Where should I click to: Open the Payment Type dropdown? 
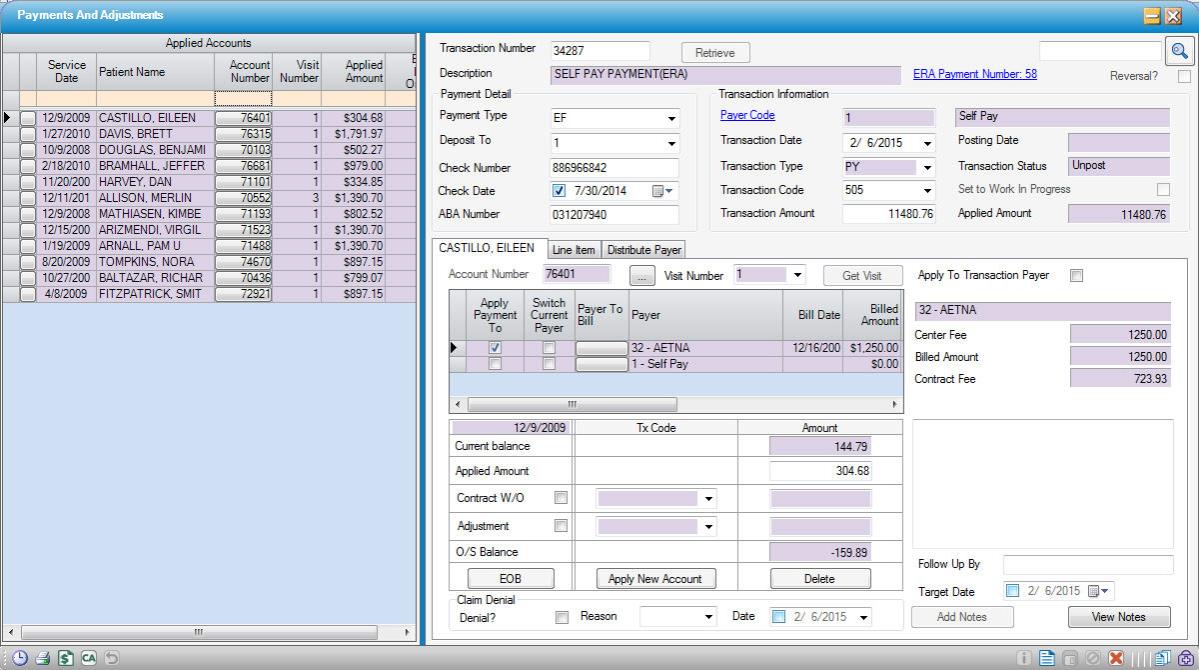coord(671,118)
